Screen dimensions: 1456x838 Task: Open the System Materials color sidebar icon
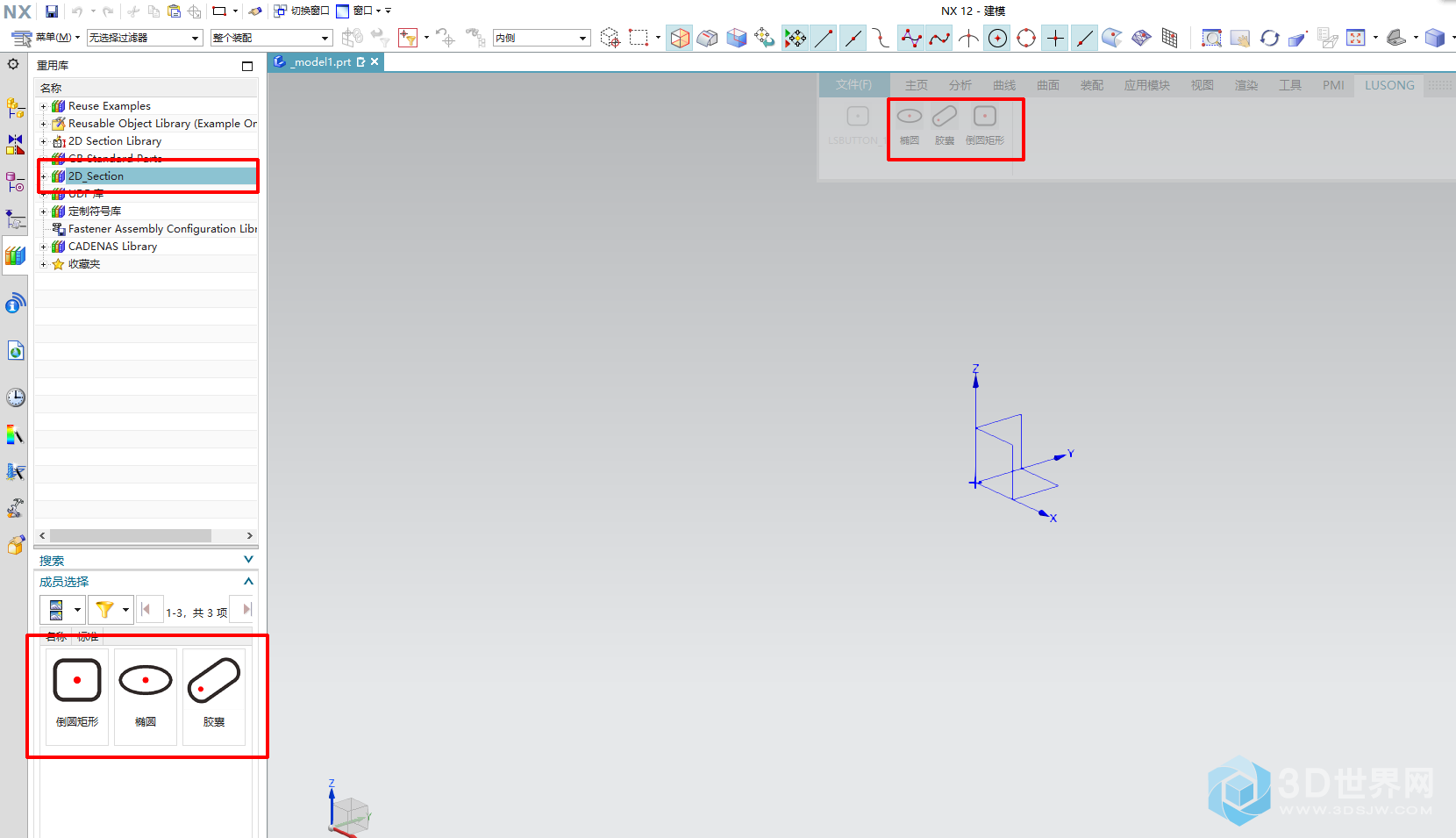click(x=15, y=434)
